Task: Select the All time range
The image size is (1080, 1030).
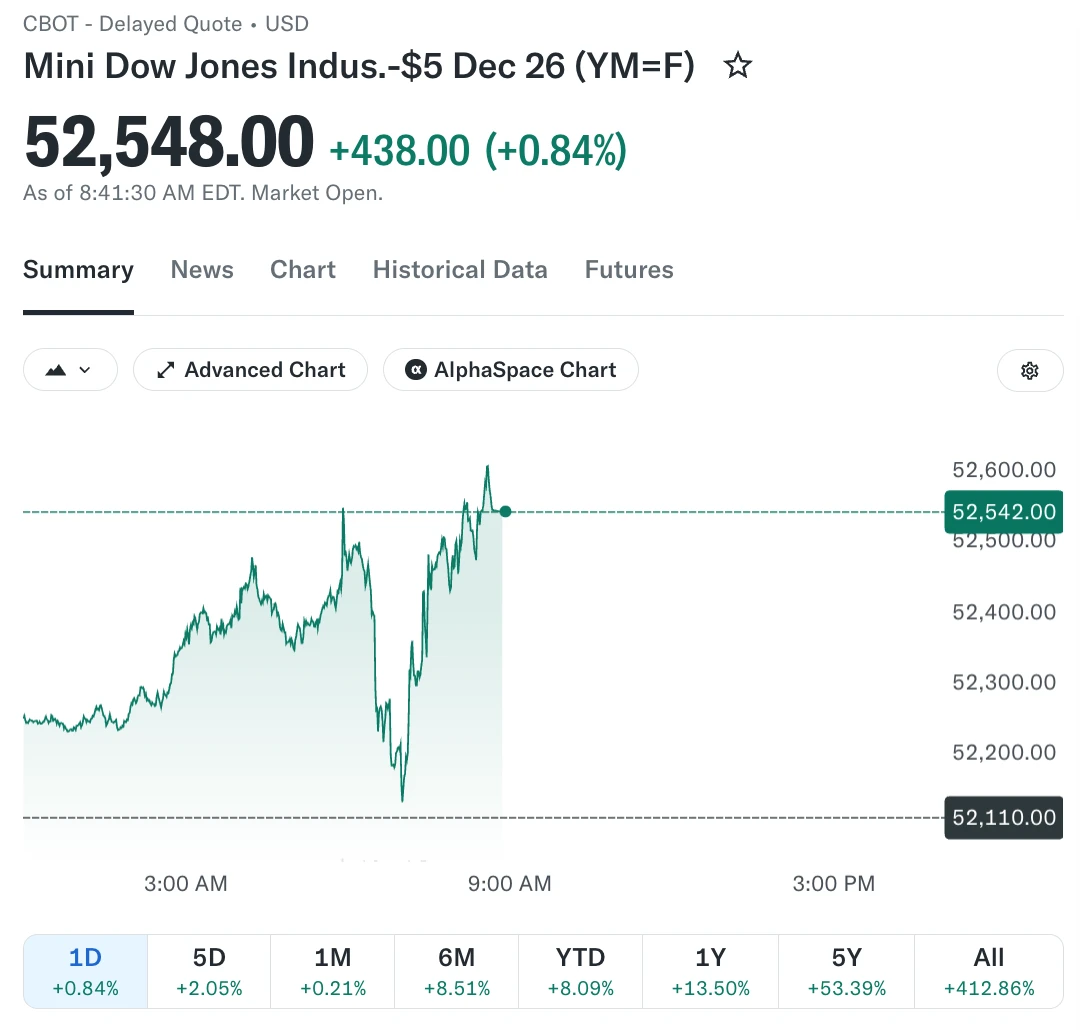Action: tap(989, 971)
